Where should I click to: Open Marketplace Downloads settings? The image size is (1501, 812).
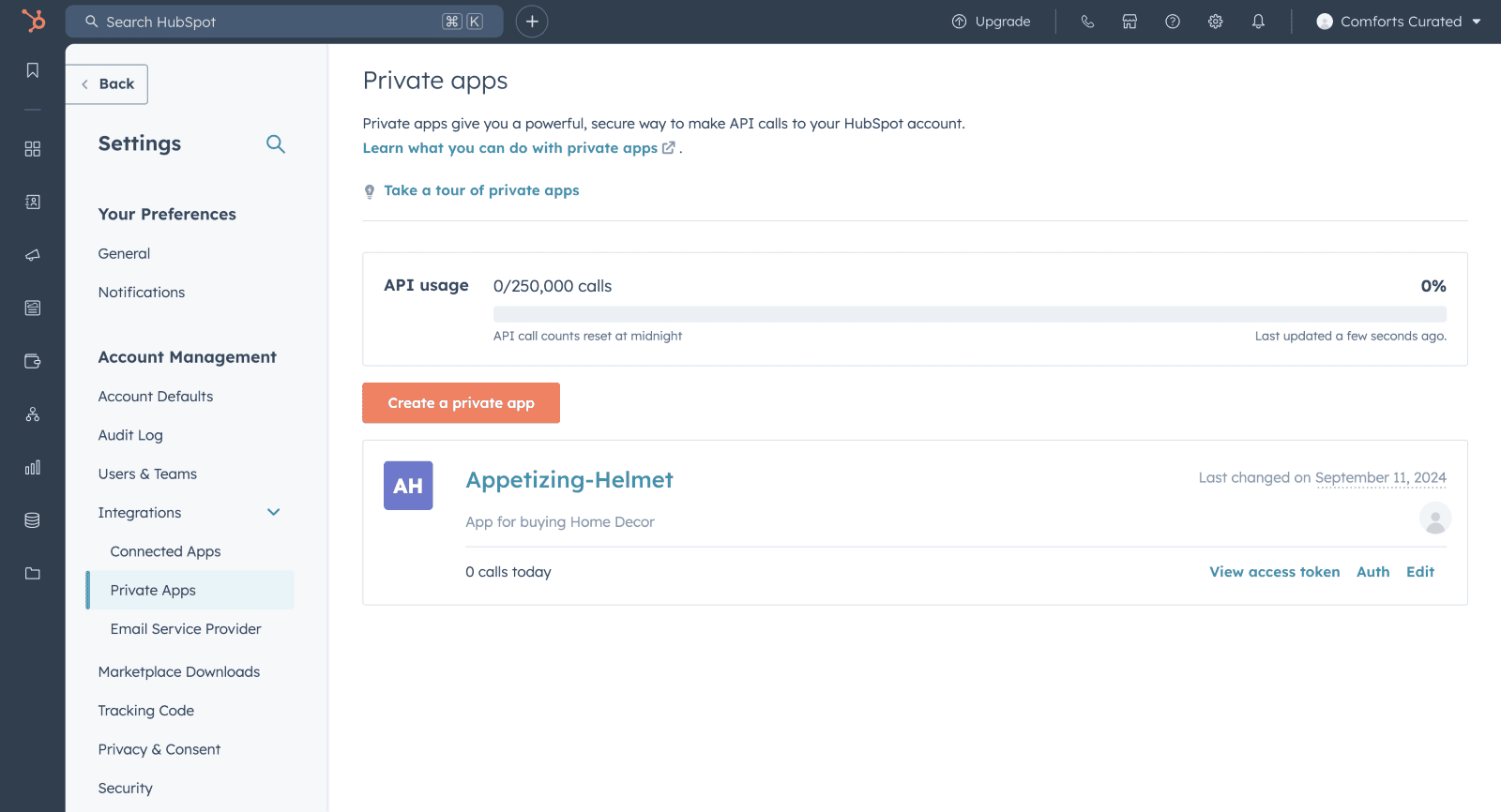click(x=179, y=672)
